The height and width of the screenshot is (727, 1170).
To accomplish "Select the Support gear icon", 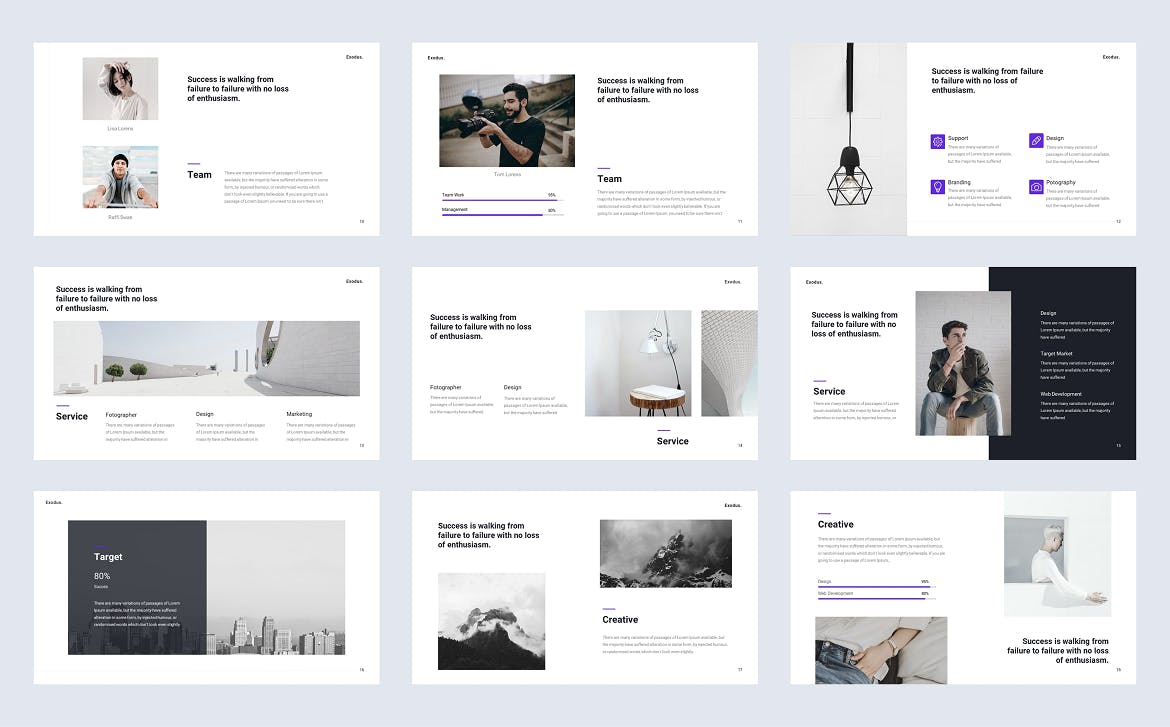I will point(936,143).
